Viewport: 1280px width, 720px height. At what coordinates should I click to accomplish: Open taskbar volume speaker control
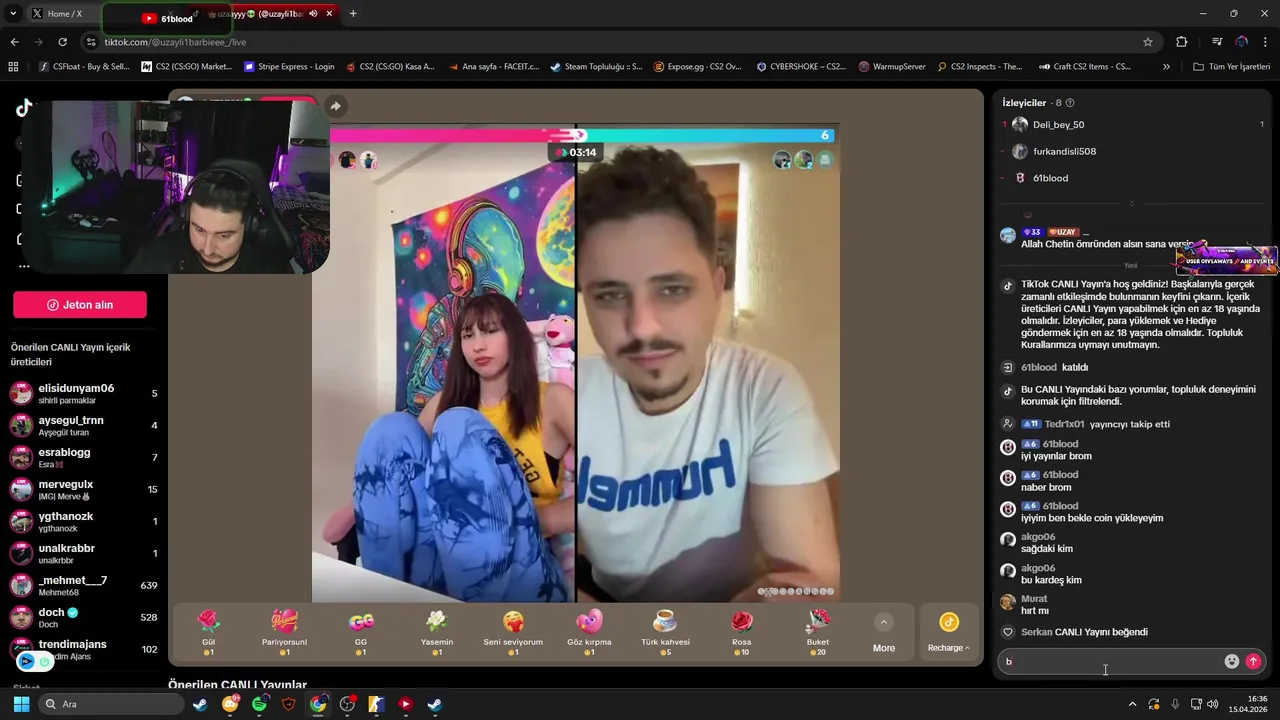click(x=1212, y=704)
